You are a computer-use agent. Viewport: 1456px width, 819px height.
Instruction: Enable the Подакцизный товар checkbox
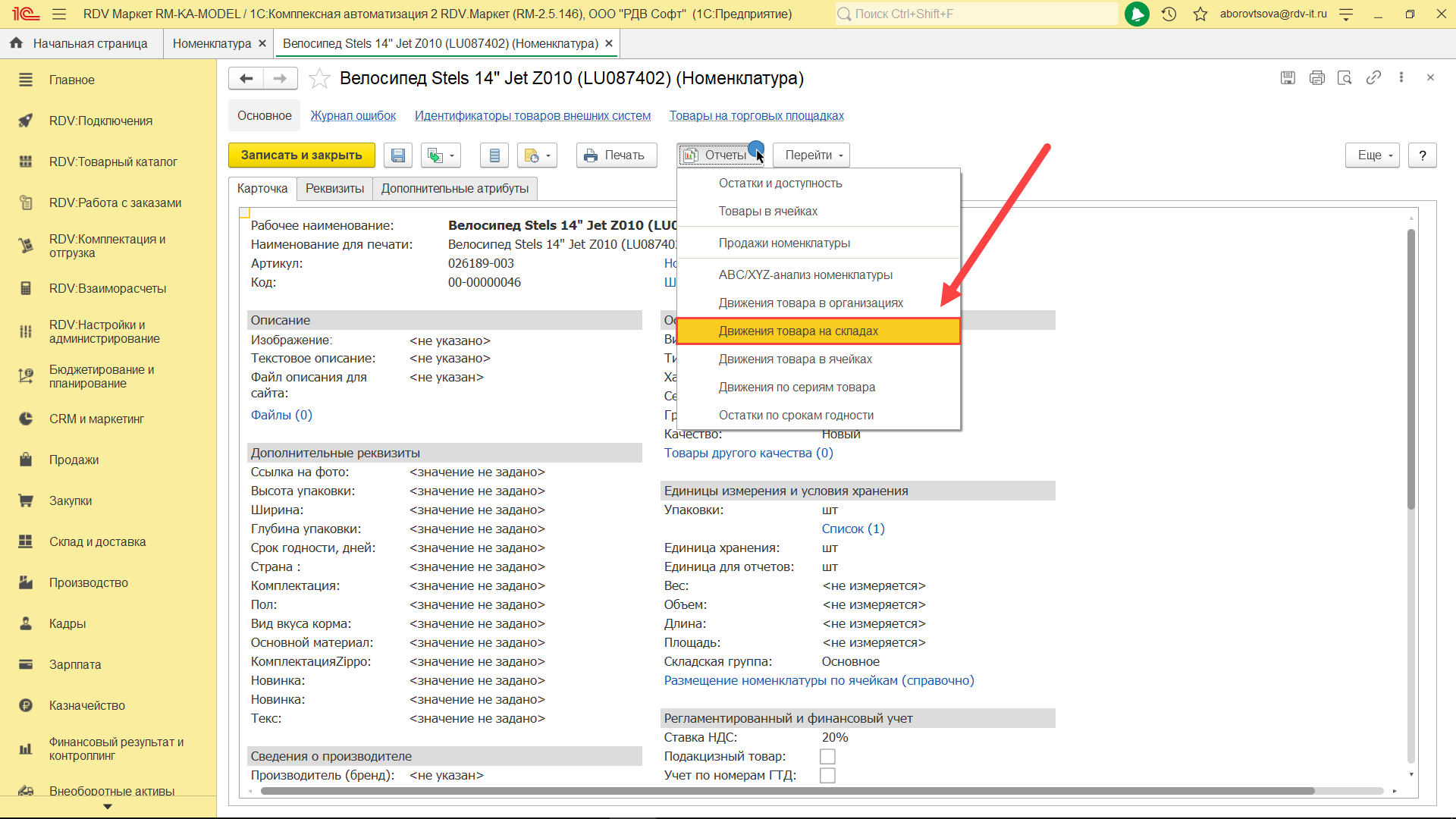(827, 757)
